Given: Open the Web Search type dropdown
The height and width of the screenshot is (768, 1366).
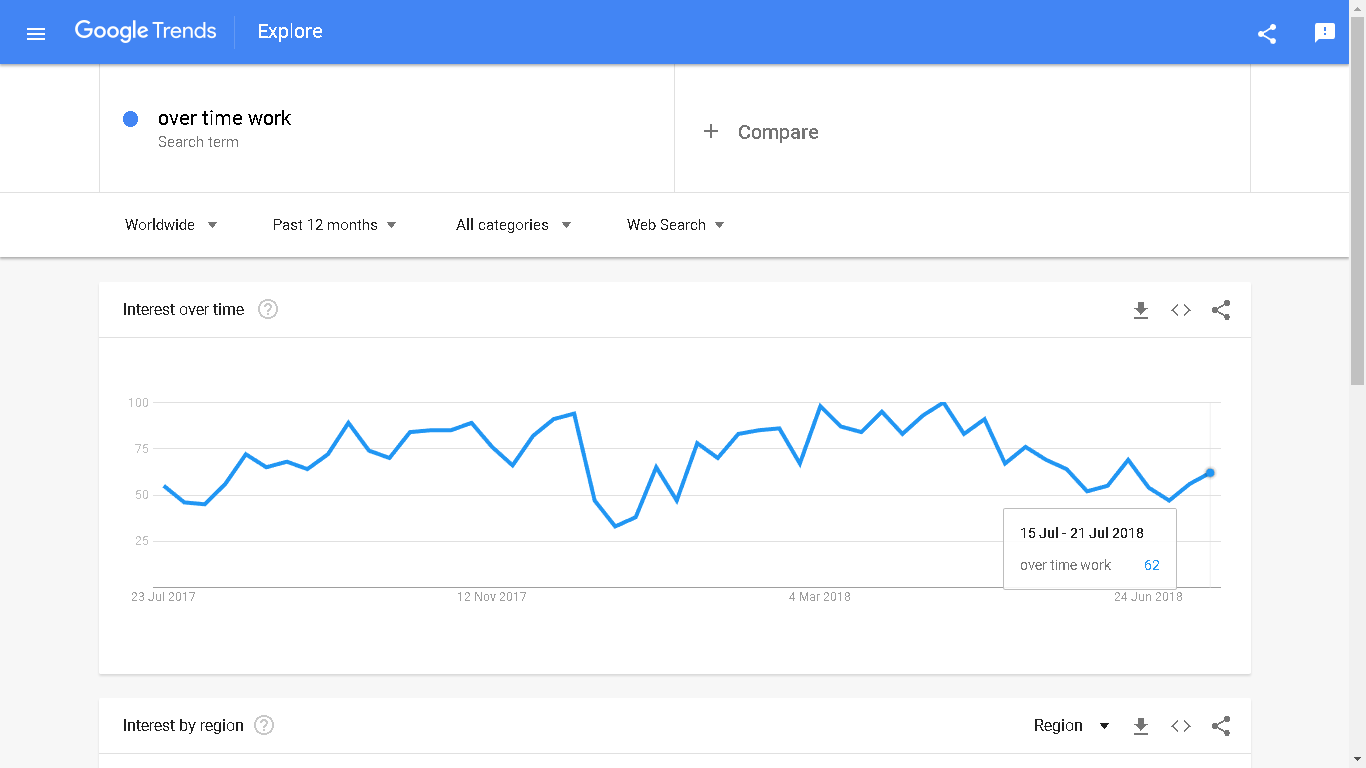Looking at the screenshot, I should click(675, 225).
